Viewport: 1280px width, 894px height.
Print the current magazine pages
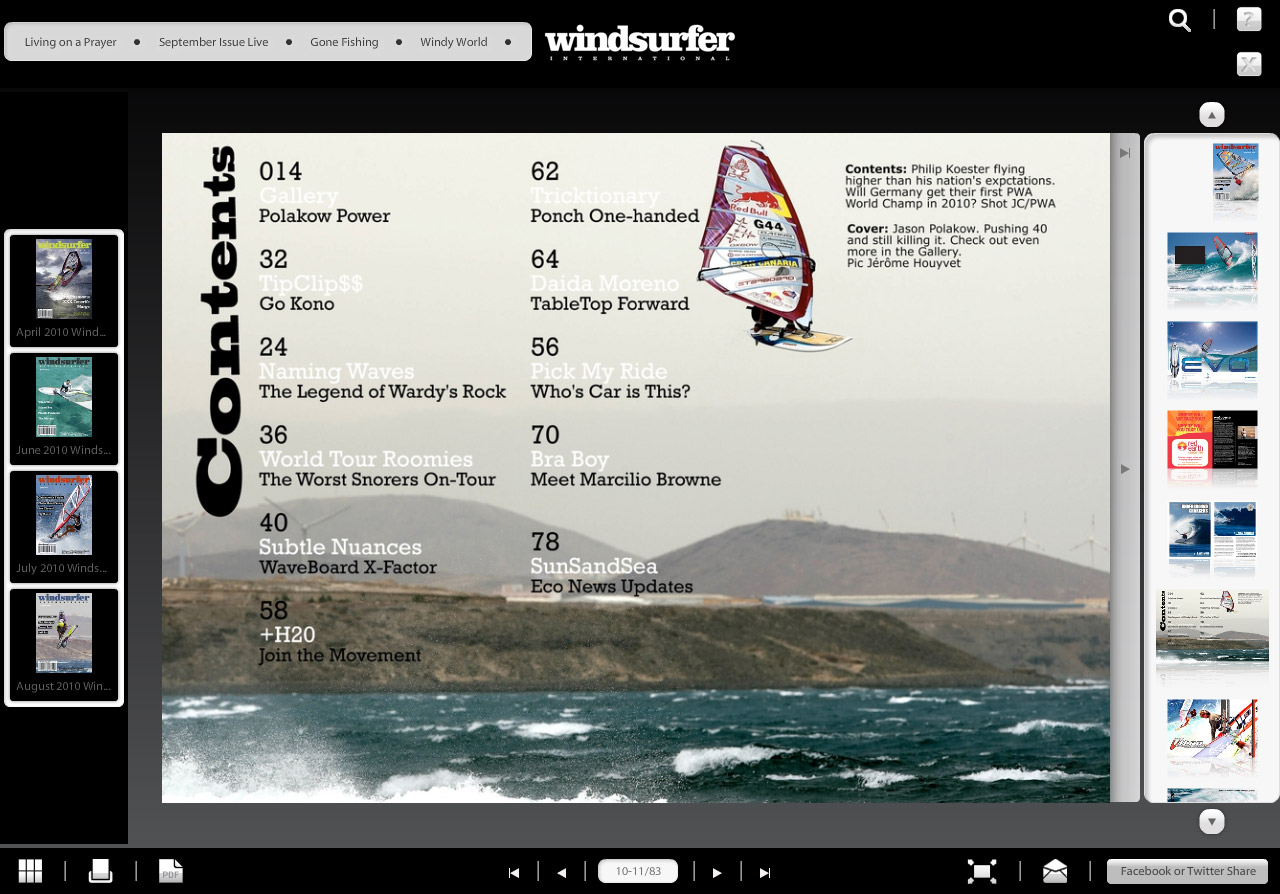point(100,871)
